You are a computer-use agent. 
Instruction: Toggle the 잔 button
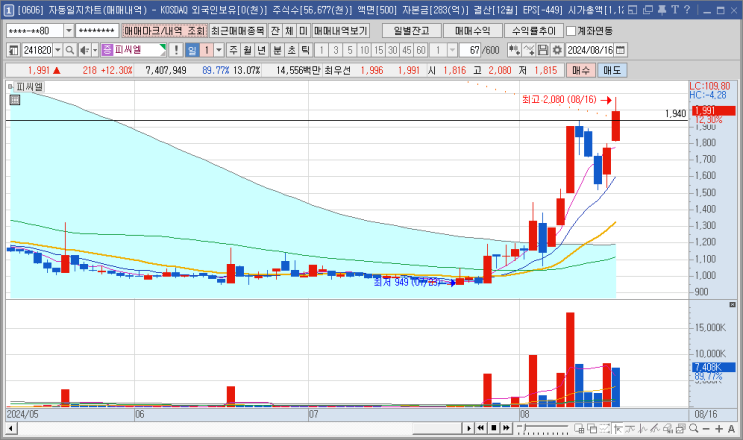(x=275, y=31)
